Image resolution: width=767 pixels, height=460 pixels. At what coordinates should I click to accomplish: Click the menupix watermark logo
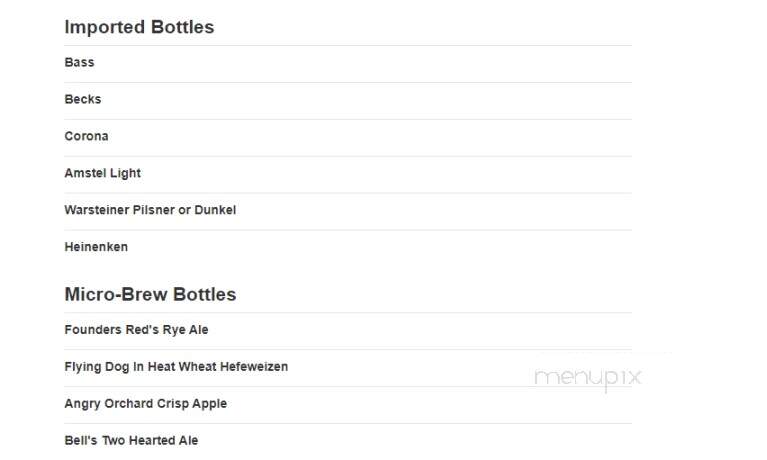(587, 378)
